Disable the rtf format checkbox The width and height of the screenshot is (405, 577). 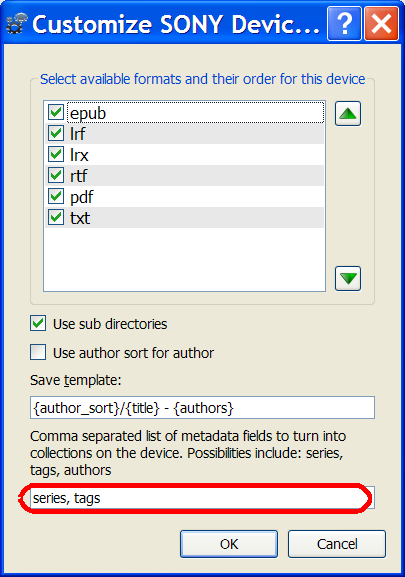[56, 175]
